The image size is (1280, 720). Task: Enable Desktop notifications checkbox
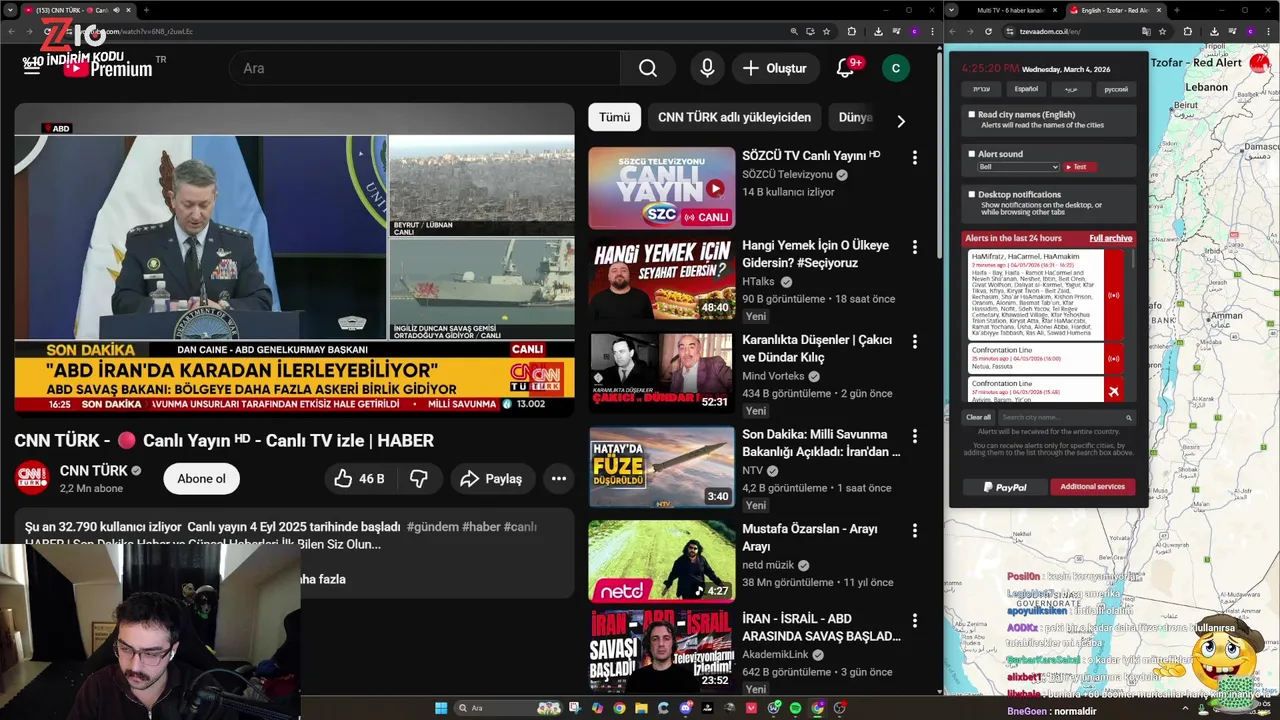(x=971, y=194)
